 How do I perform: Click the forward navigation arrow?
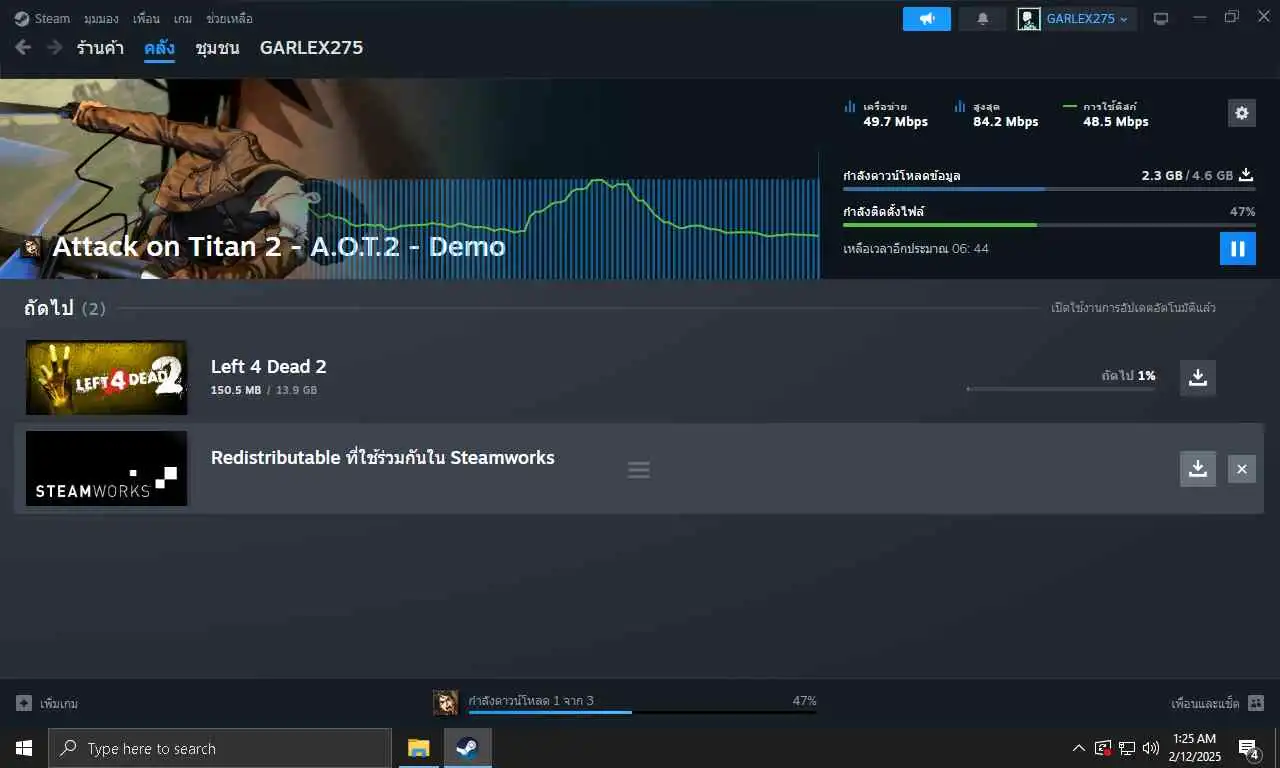[54, 48]
